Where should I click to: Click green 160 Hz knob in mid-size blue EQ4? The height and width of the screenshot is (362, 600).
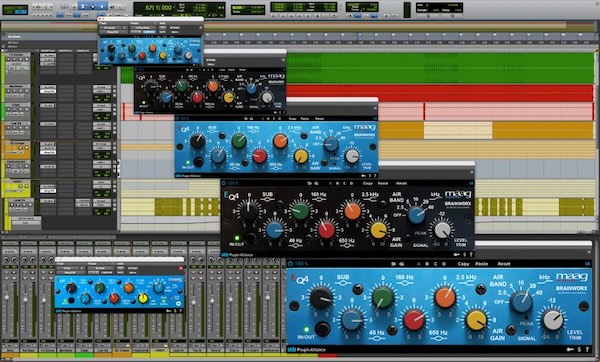pos(239,141)
